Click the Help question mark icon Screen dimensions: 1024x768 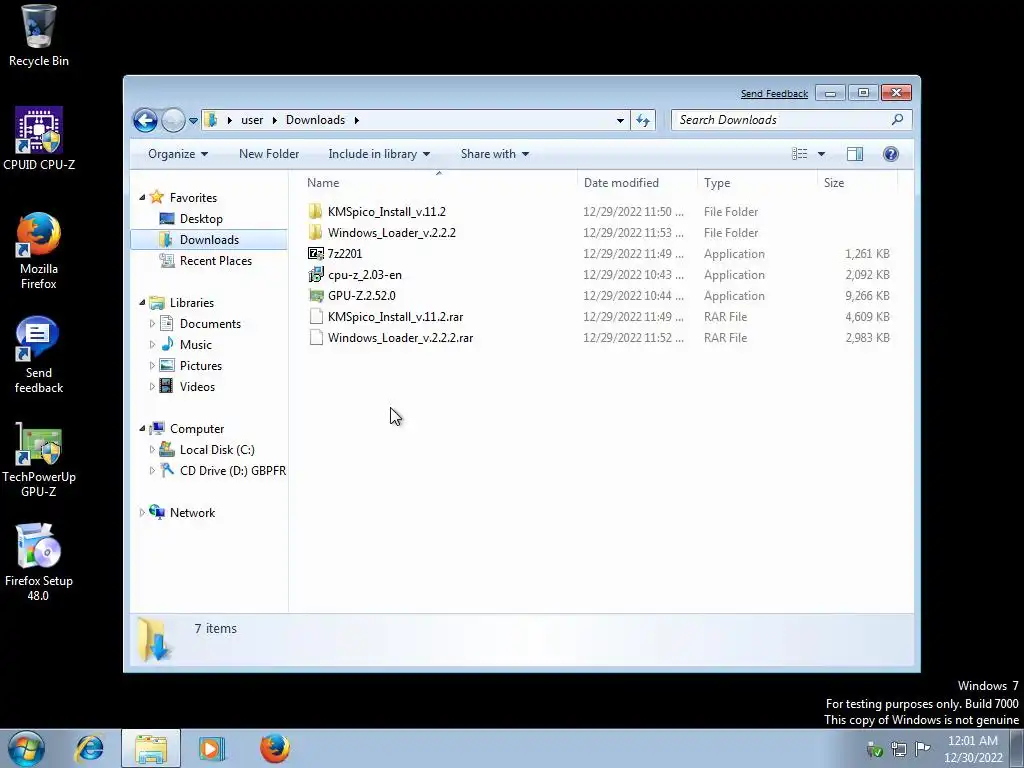pyautogui.click(x=890, y=154)
